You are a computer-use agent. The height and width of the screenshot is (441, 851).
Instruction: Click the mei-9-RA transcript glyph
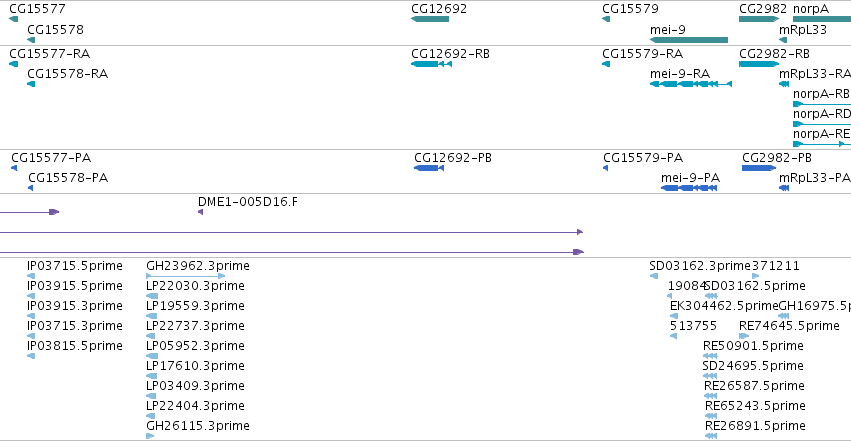click(x=691, y=84)
